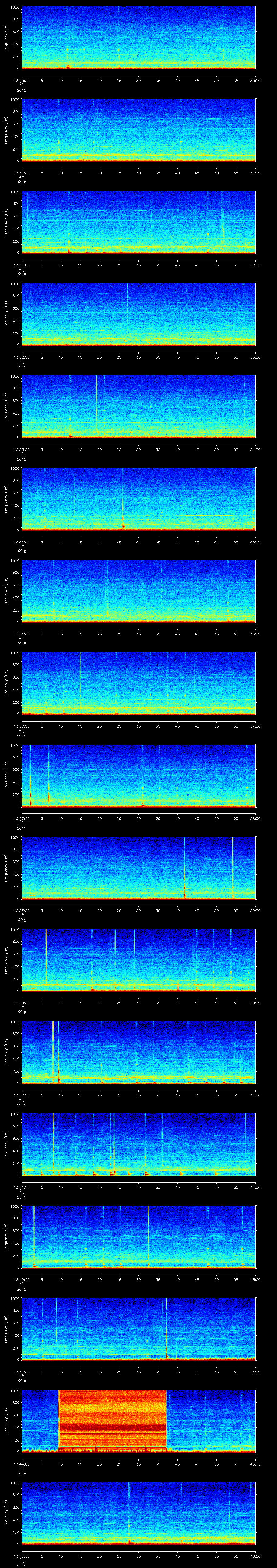Select the spectrogram starting at 13:43:00

click(x=139, y=1329)
